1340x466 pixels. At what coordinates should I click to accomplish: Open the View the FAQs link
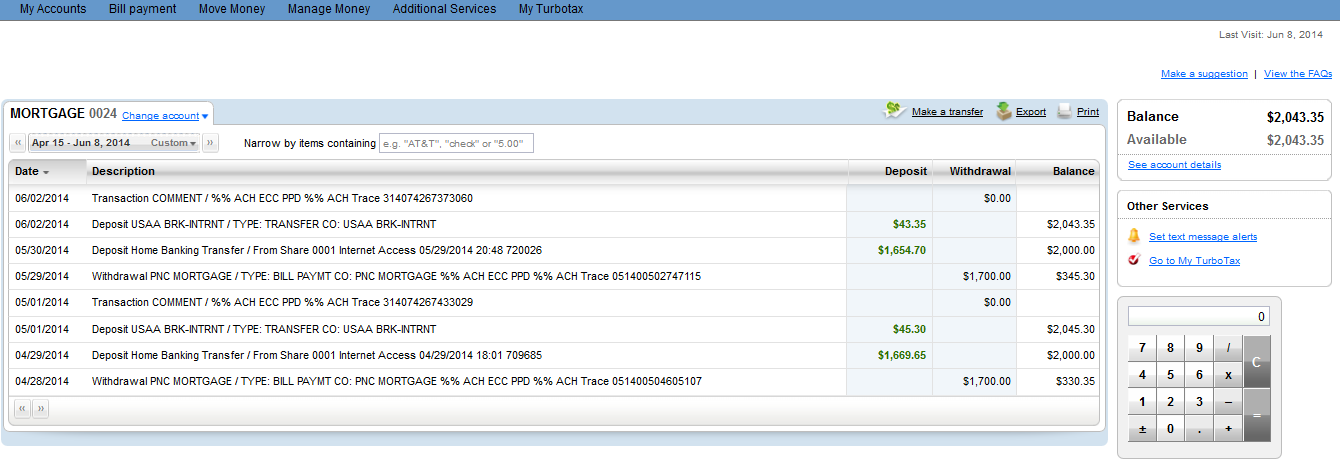pos(1298,74)
